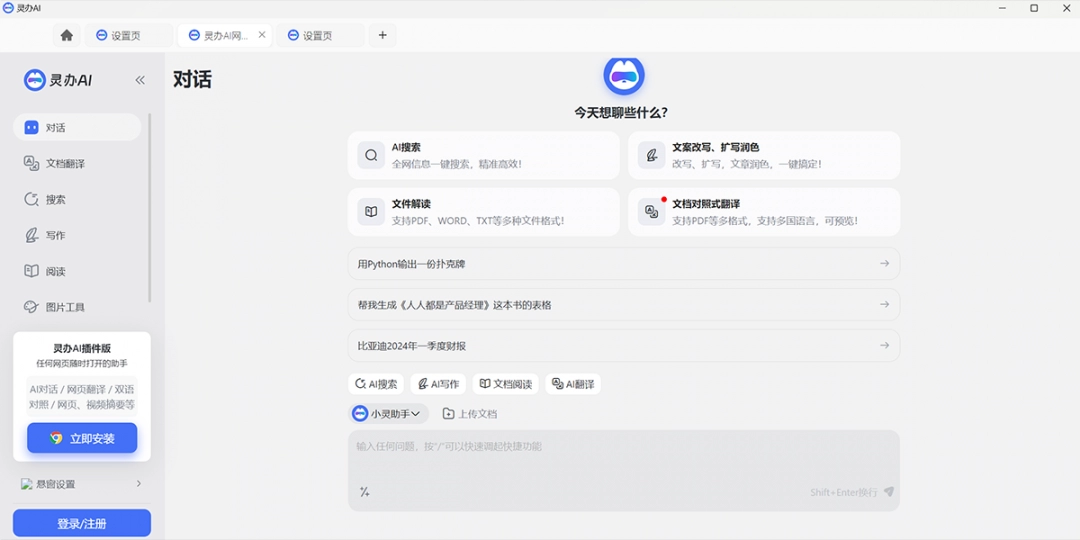The width and height of the screenshot is (1080, 540).
Task: Toggle the AI搜索 chip above input
Action: click(x=376, y=384)
